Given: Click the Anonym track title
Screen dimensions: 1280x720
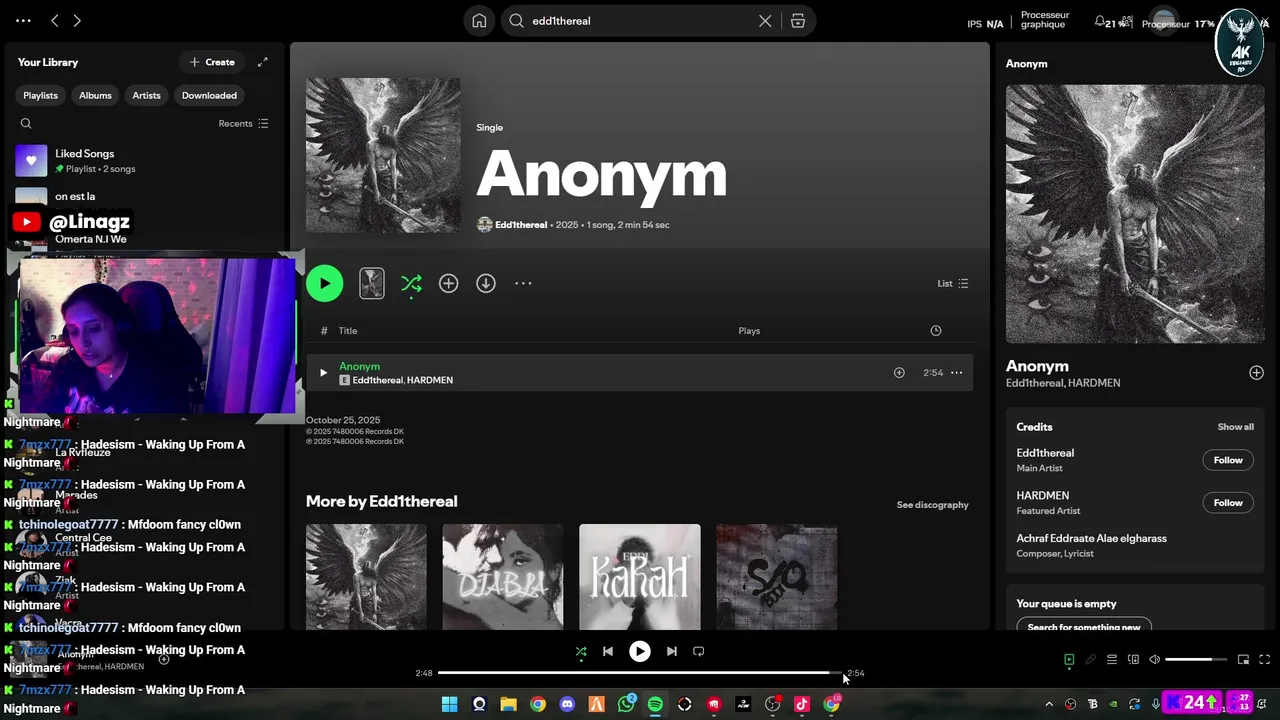Looking at the screenshot, I should coord(359,367).
